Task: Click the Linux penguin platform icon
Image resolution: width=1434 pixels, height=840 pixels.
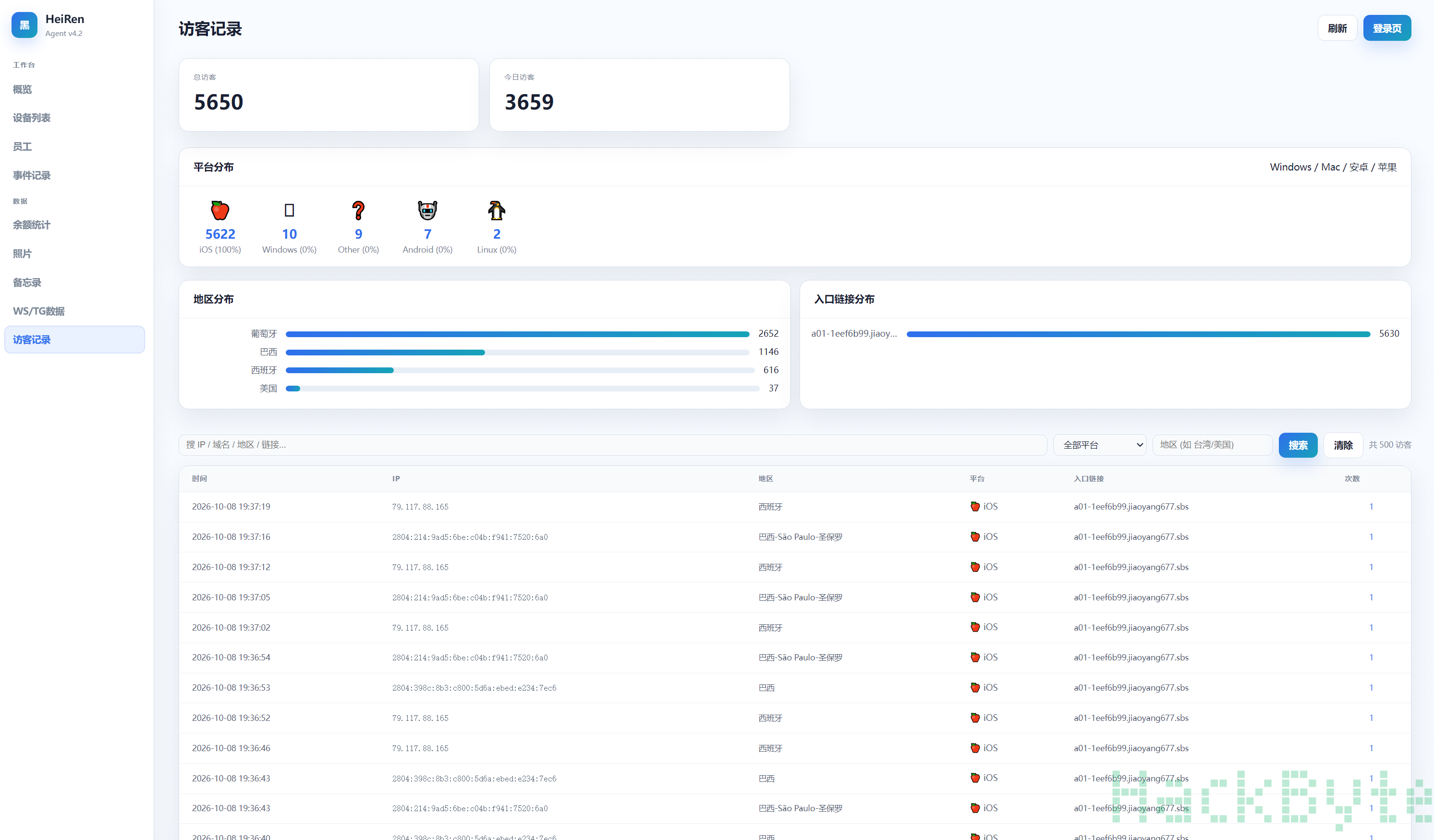Action: [496, 210]
